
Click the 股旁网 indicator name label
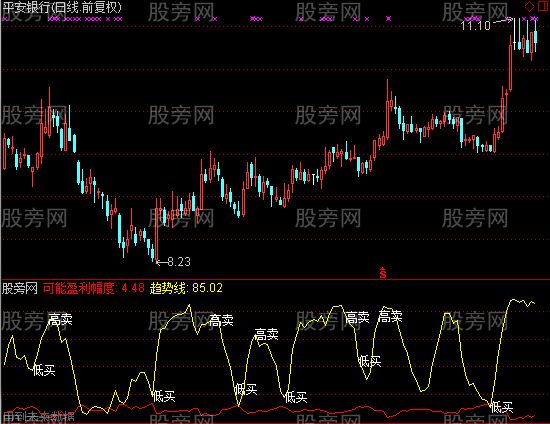tap(20, 288)
